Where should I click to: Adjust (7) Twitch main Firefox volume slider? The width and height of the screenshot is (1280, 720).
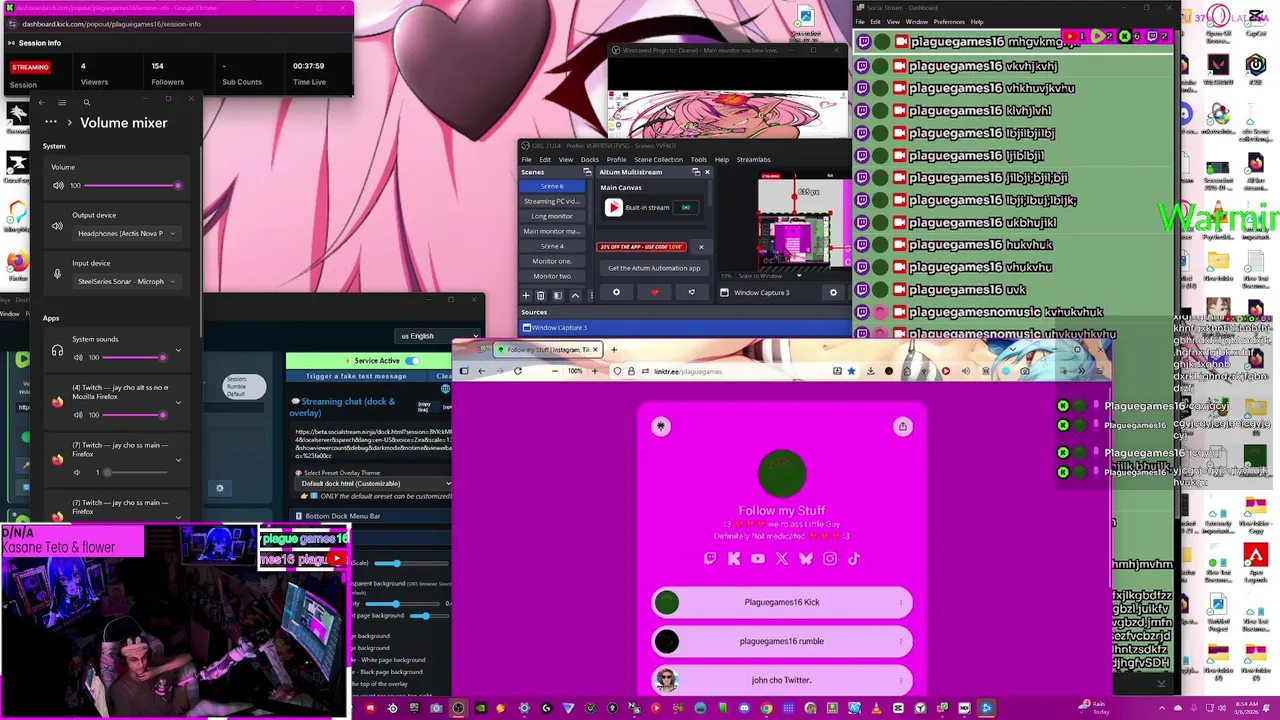tap(135, 472)
